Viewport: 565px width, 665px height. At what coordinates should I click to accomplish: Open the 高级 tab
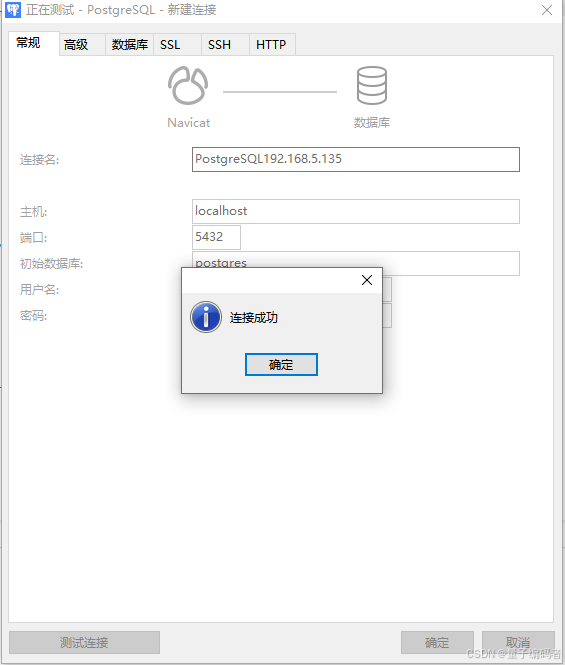tap(82, 44)
